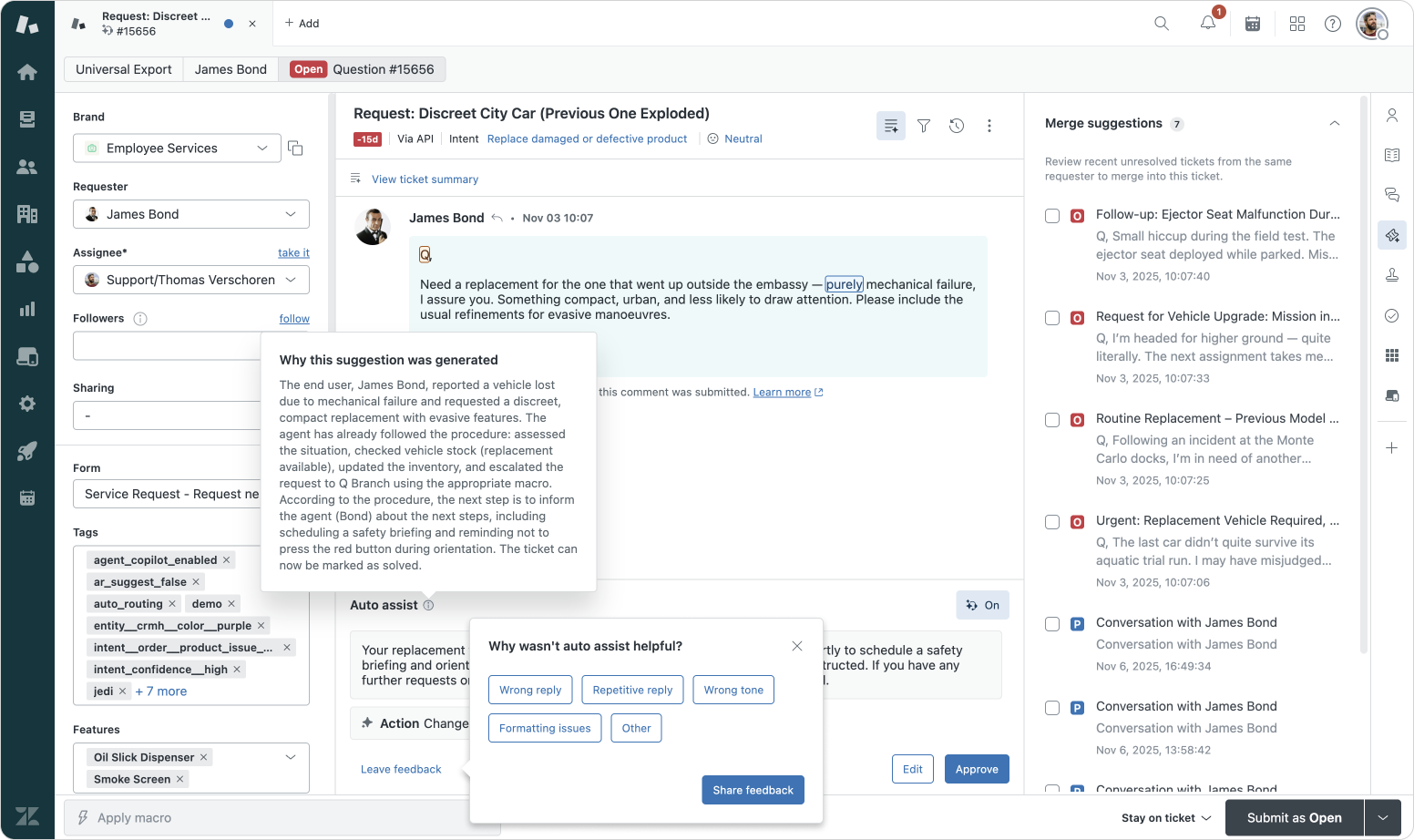The height and width of the screenshot is (840, 1414).
Task: Switch to the Universal Export tab
Action: [124, 69]
